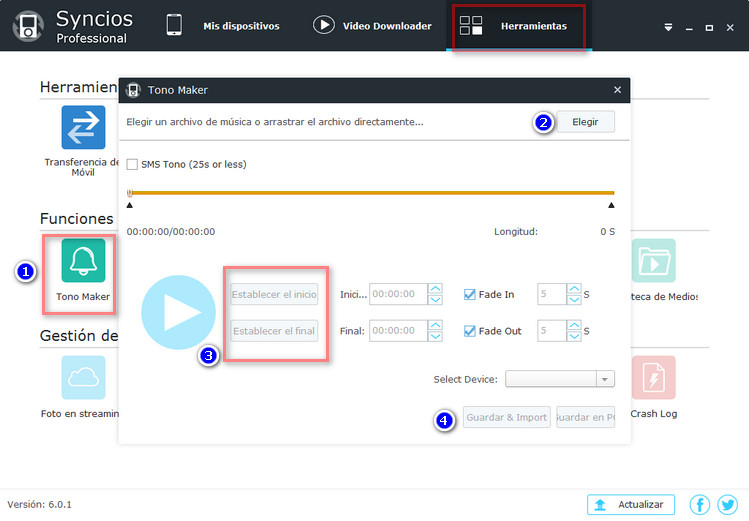Open the Foto en streaming cloud icon
The width and height of the screenshot is (749, 521).
pos(83,377)
